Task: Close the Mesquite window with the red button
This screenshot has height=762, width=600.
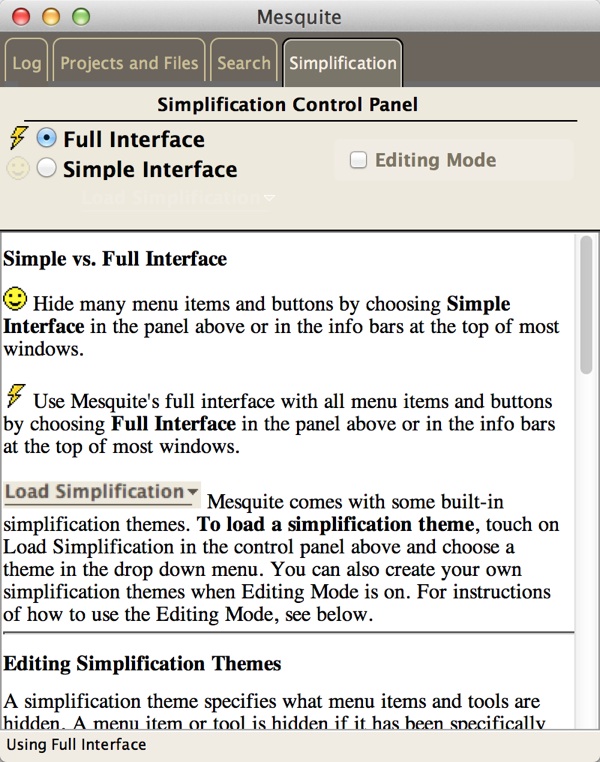Action: (20, 16)
